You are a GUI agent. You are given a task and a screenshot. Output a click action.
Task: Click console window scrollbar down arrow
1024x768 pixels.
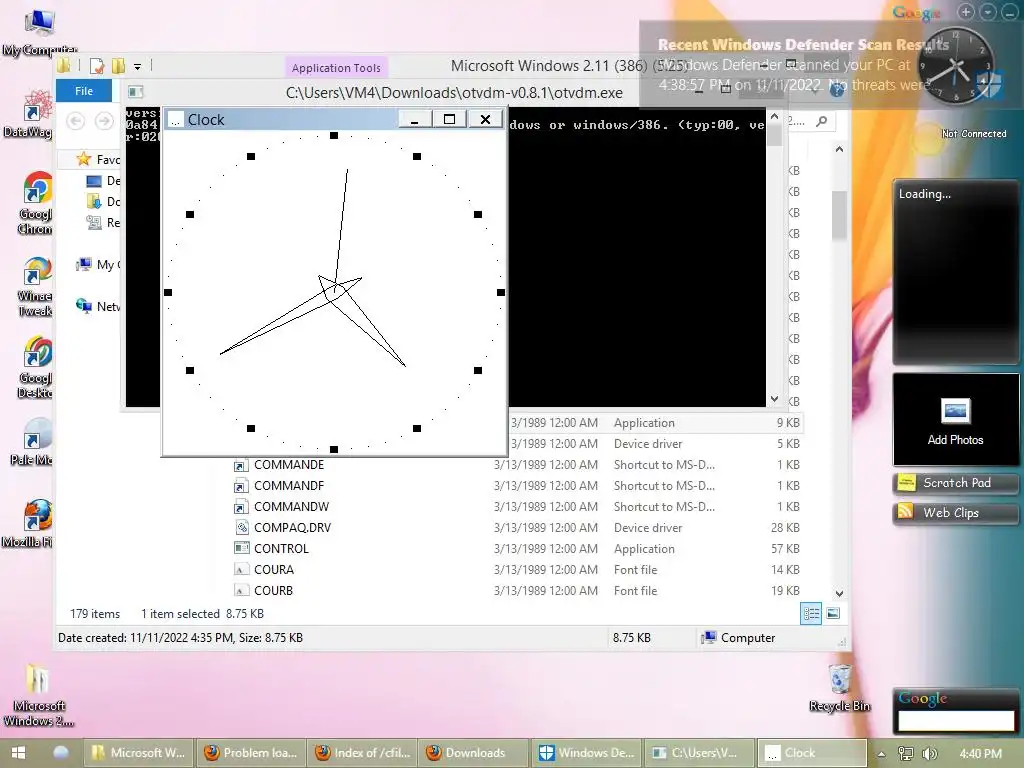click(775, 399)
